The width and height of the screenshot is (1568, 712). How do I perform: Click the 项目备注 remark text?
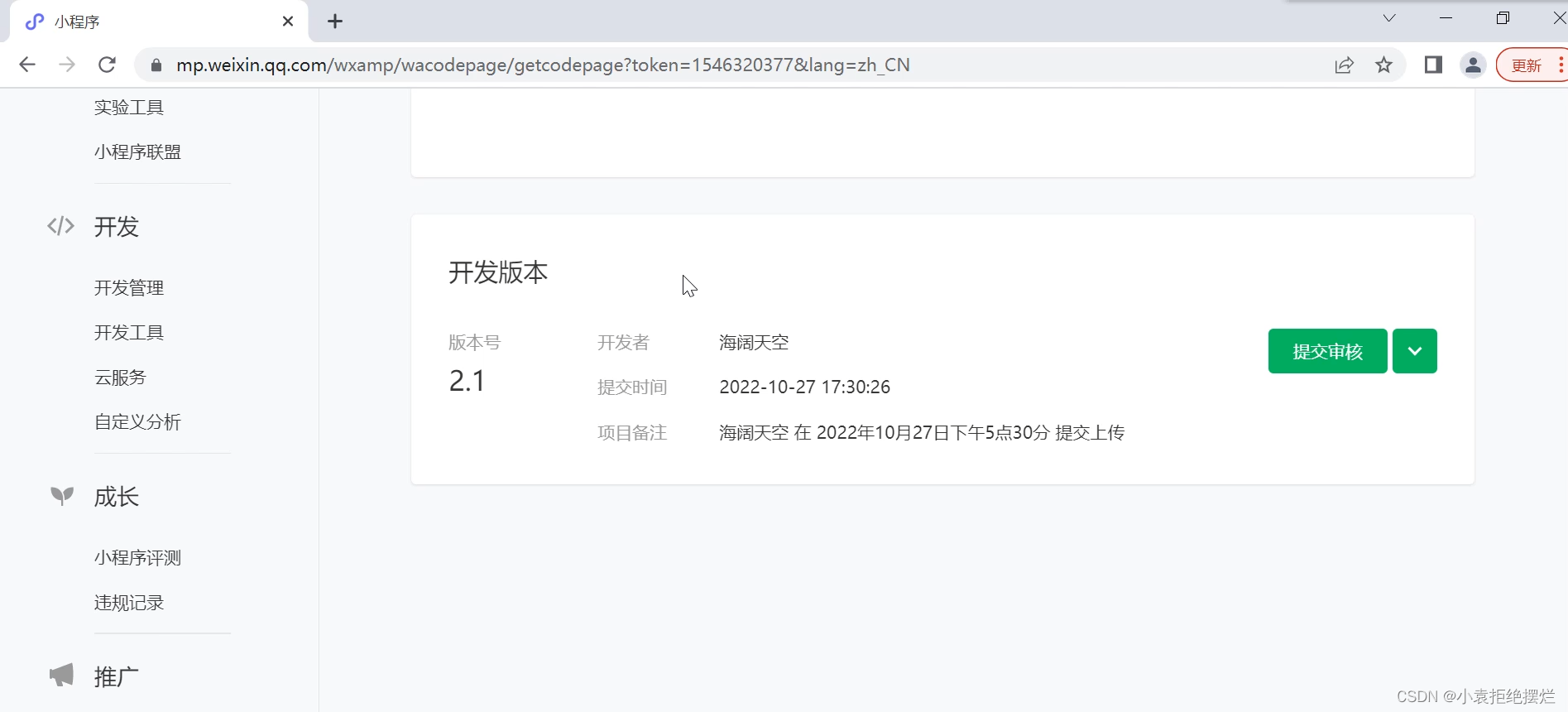click(x=922, y=432)
